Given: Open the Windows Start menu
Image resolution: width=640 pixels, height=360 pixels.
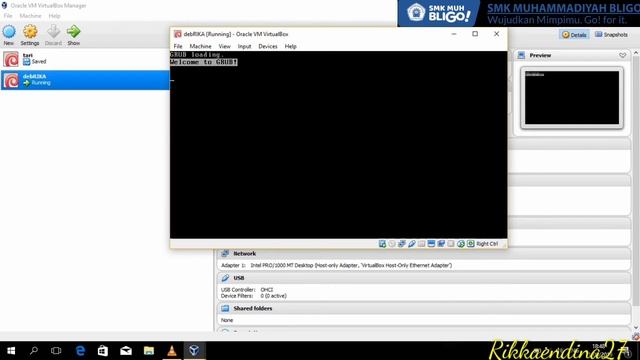Looking at the screenshot, I should pyautogui.click(x=11, y=351).
